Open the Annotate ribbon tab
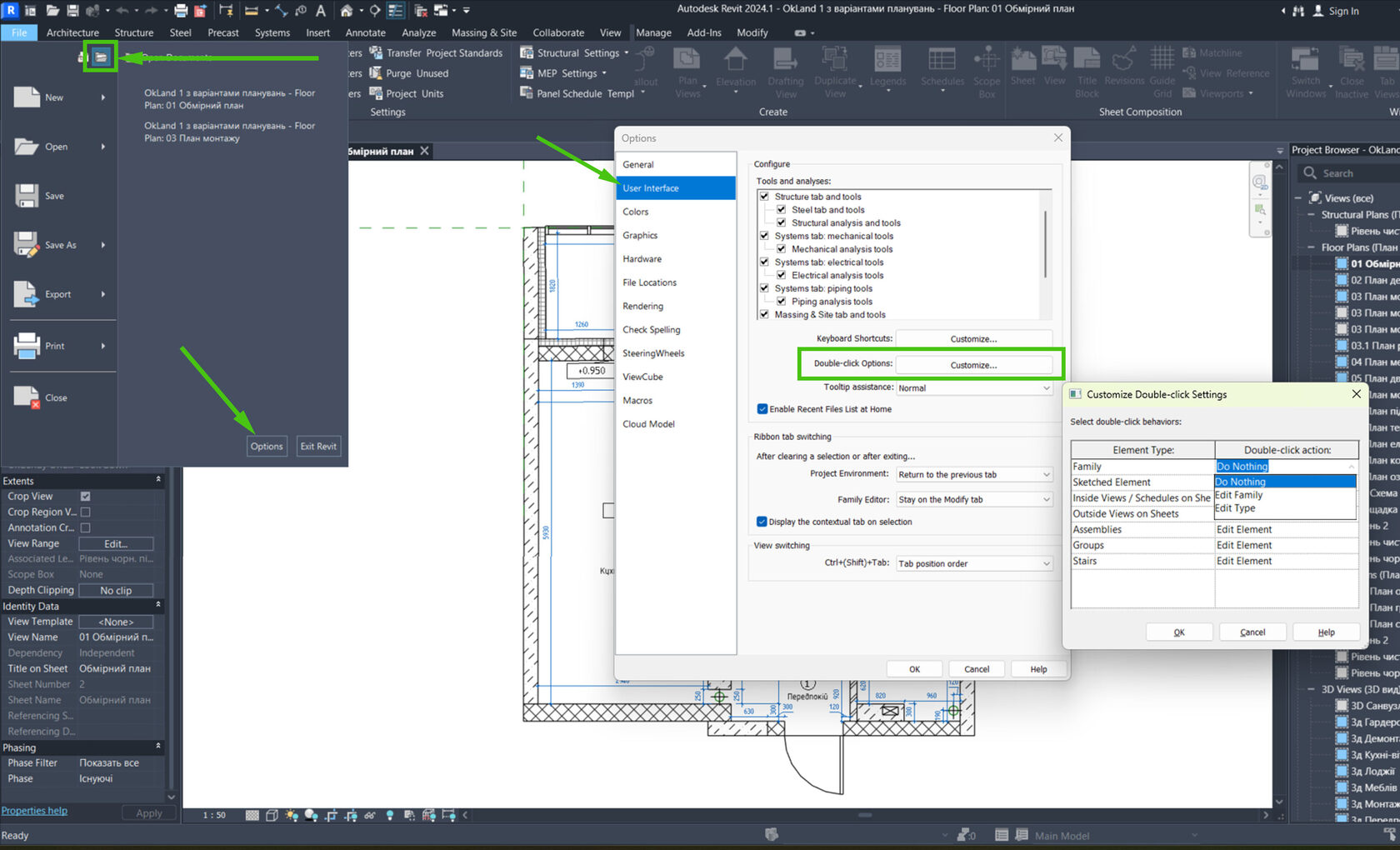The width and height of the screenshot is (1400, 850). click(x=366, y=32)
